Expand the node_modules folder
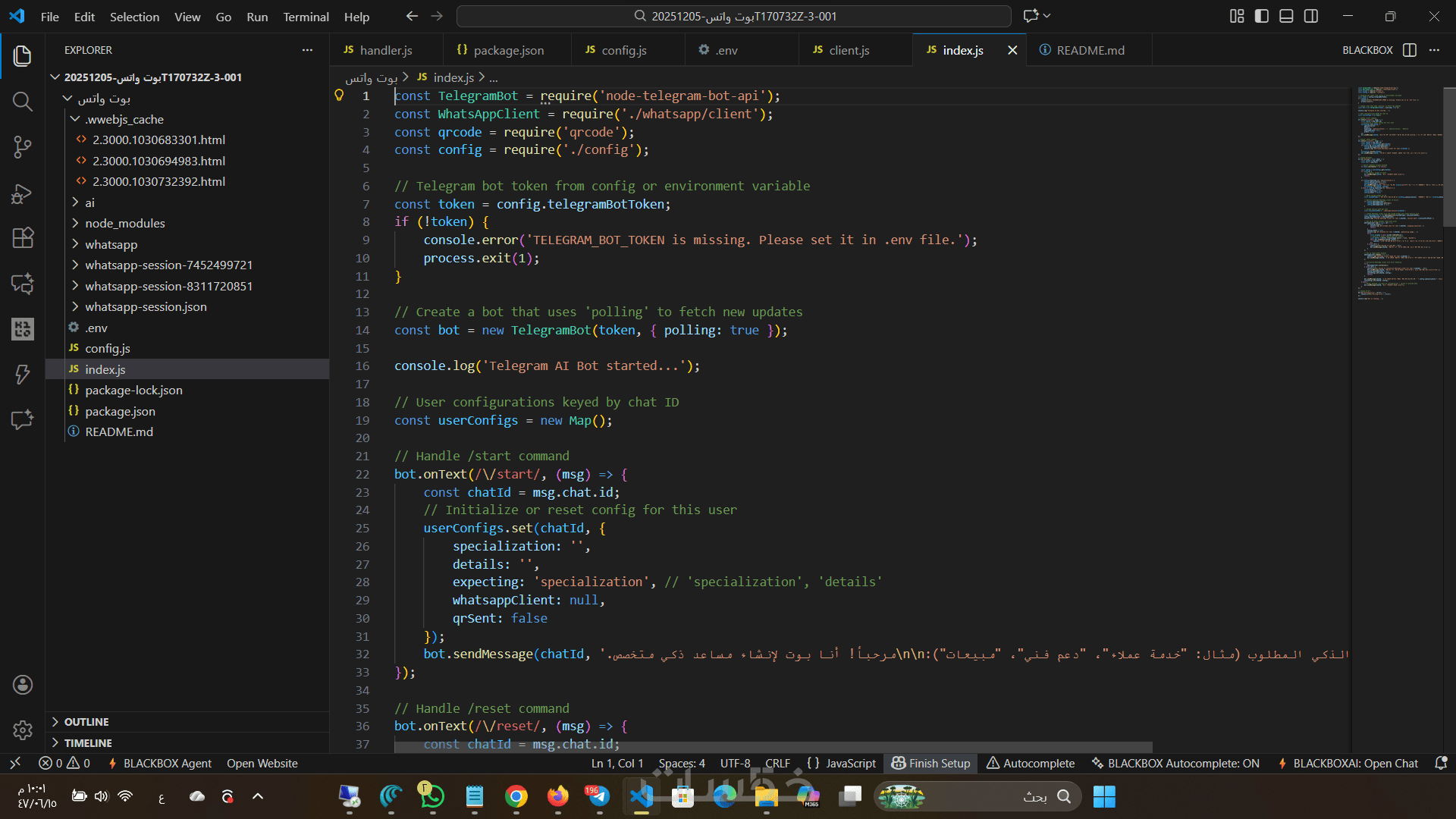1456x819 pixels. [x=124, y=224]
